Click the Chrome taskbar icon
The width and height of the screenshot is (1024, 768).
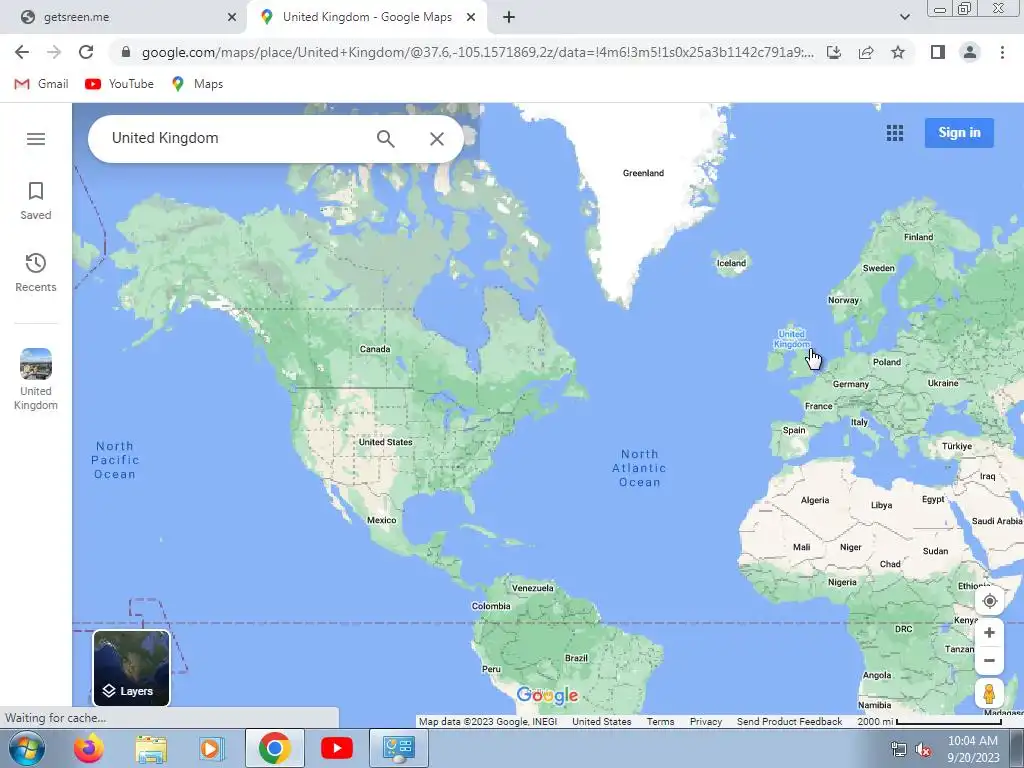click(x=274, y=748)
